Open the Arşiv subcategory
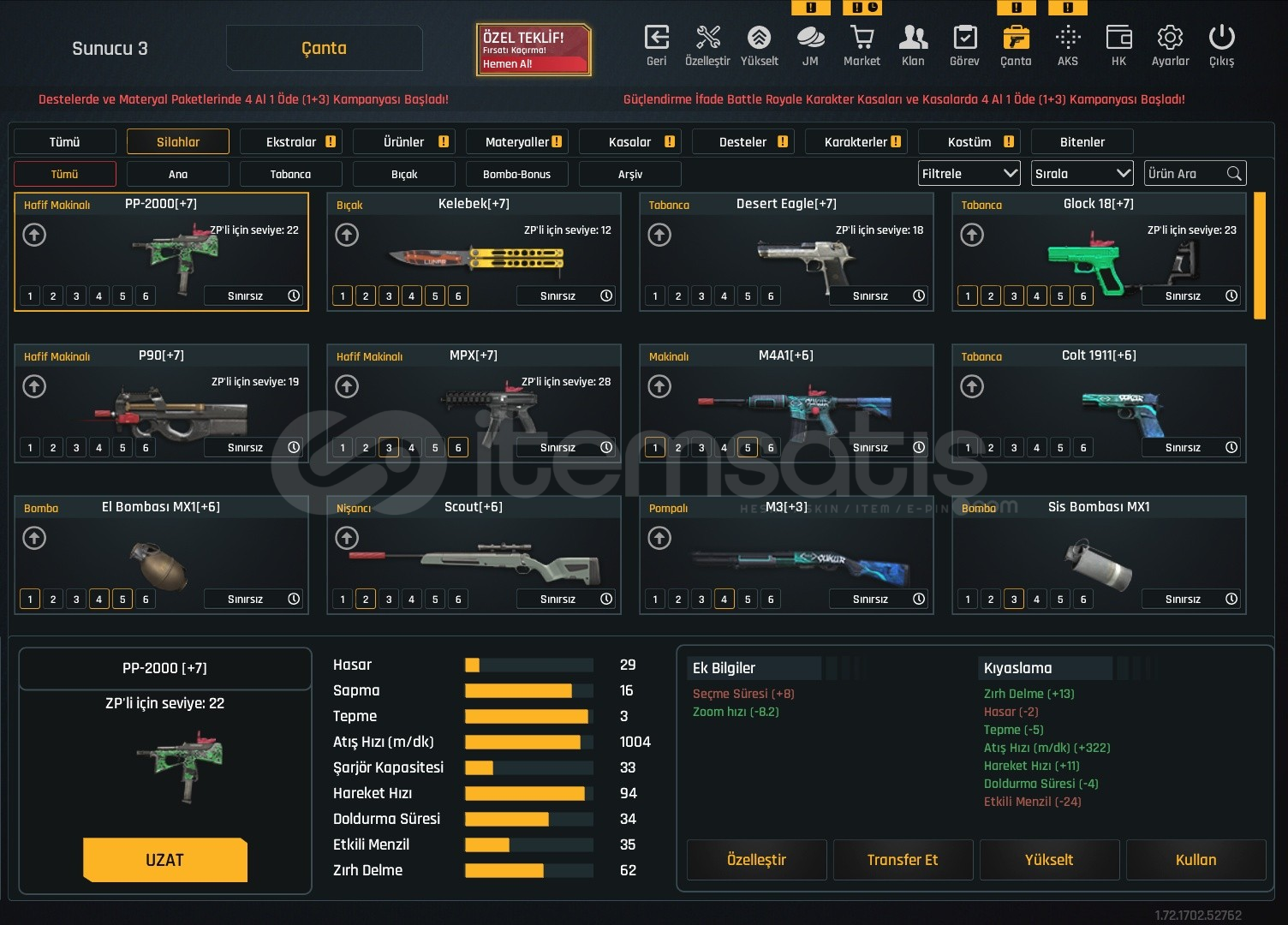 point(630,174)
